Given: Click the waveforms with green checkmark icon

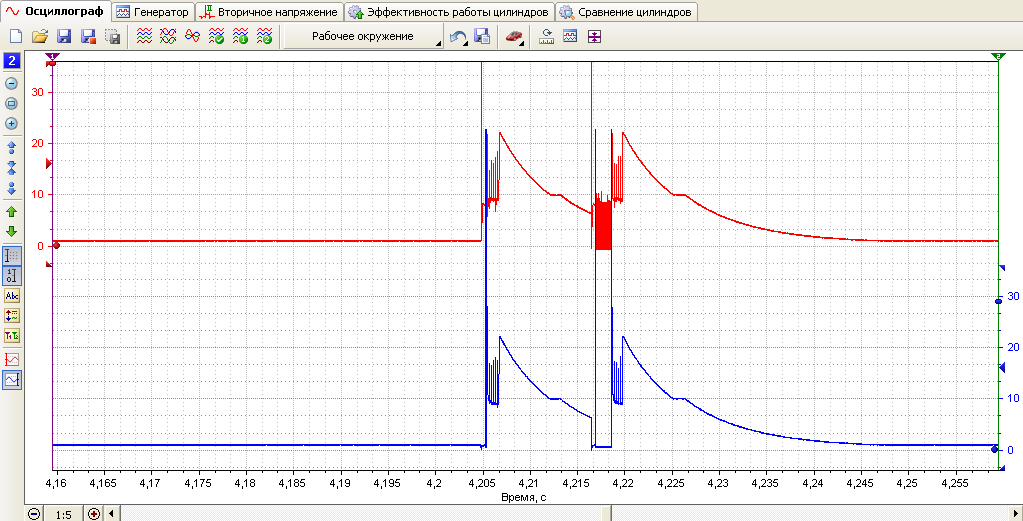Looking at the screenshot, I should pos(216,37).
